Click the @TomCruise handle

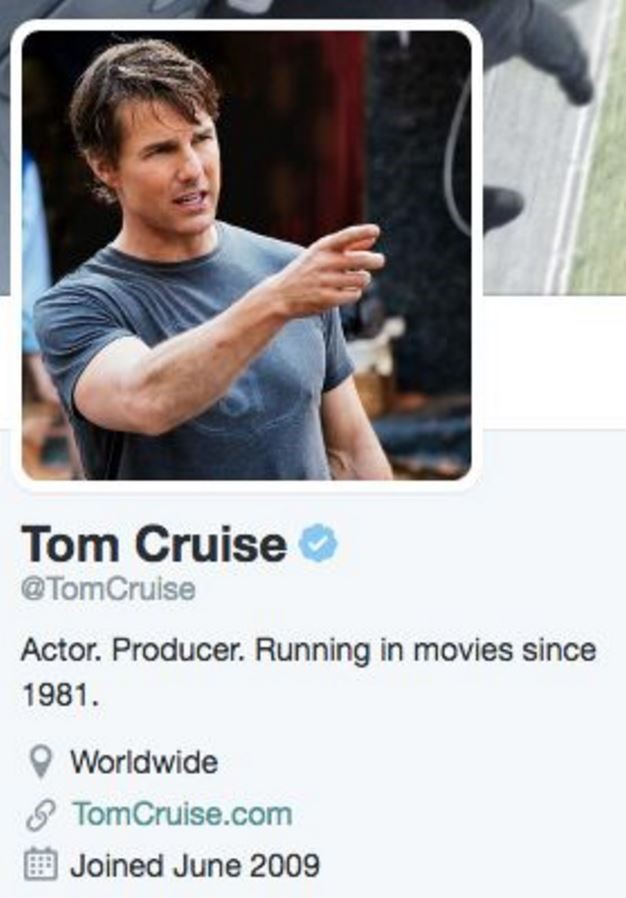click(108, 590)
